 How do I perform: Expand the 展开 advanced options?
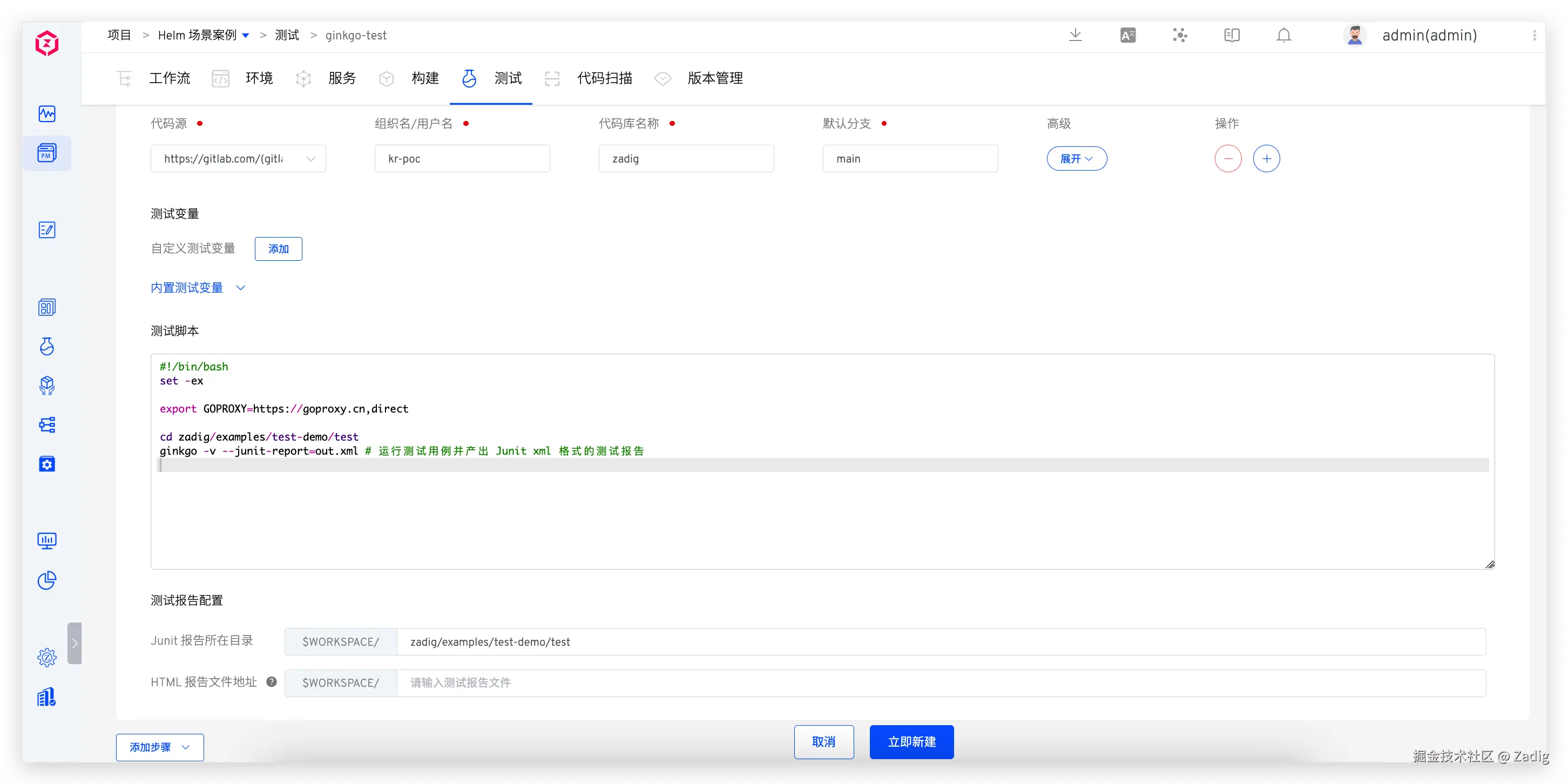click(x=1076, y=159)
